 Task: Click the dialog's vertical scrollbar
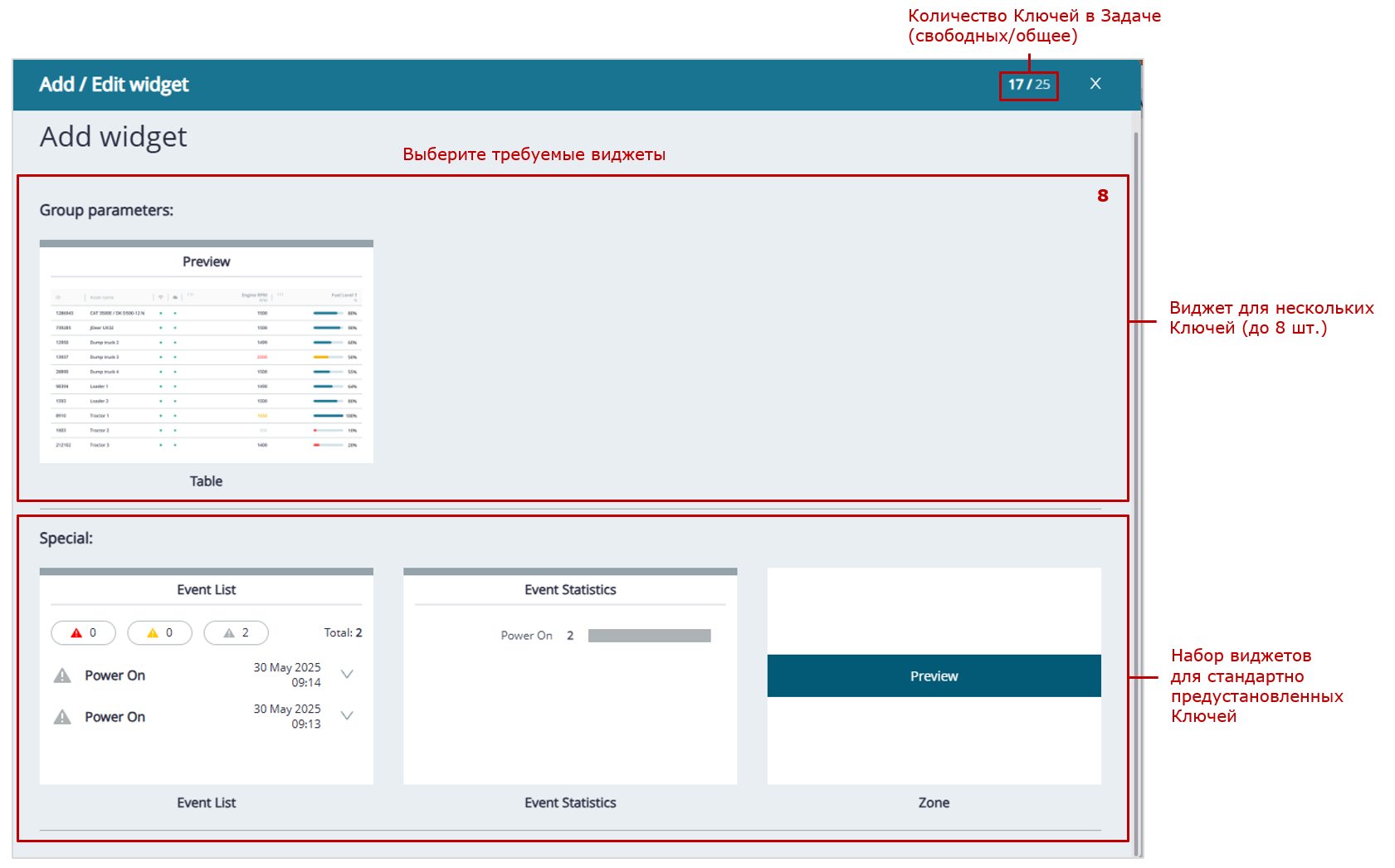tap(1136, 481)
